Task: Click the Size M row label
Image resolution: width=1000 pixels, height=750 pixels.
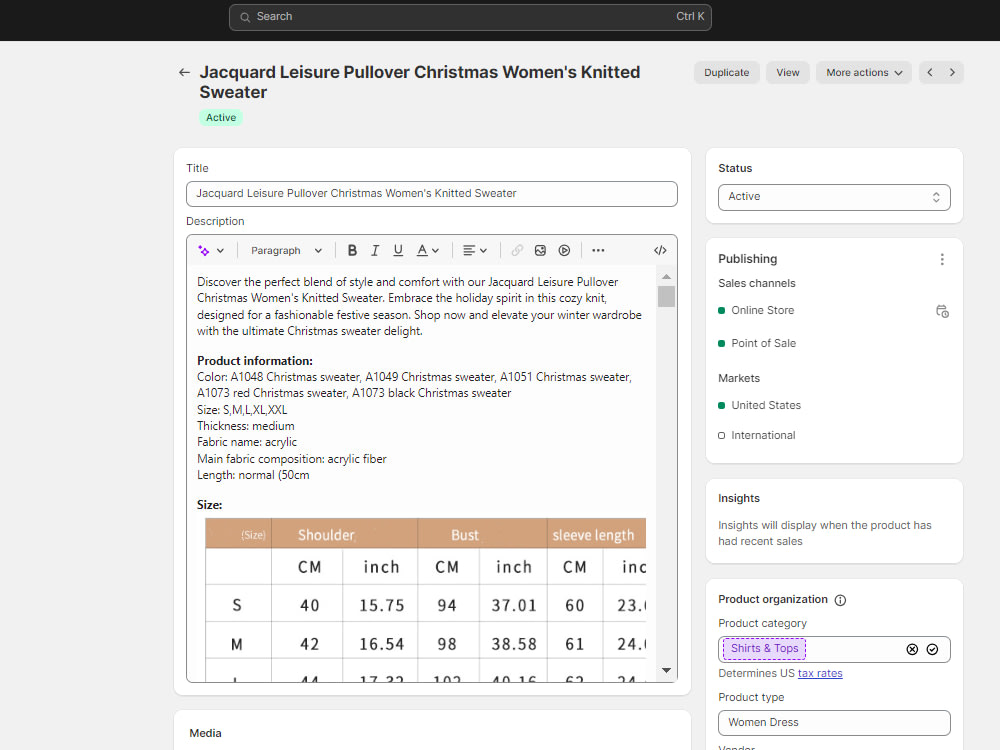Action: [x=237, y=645]
